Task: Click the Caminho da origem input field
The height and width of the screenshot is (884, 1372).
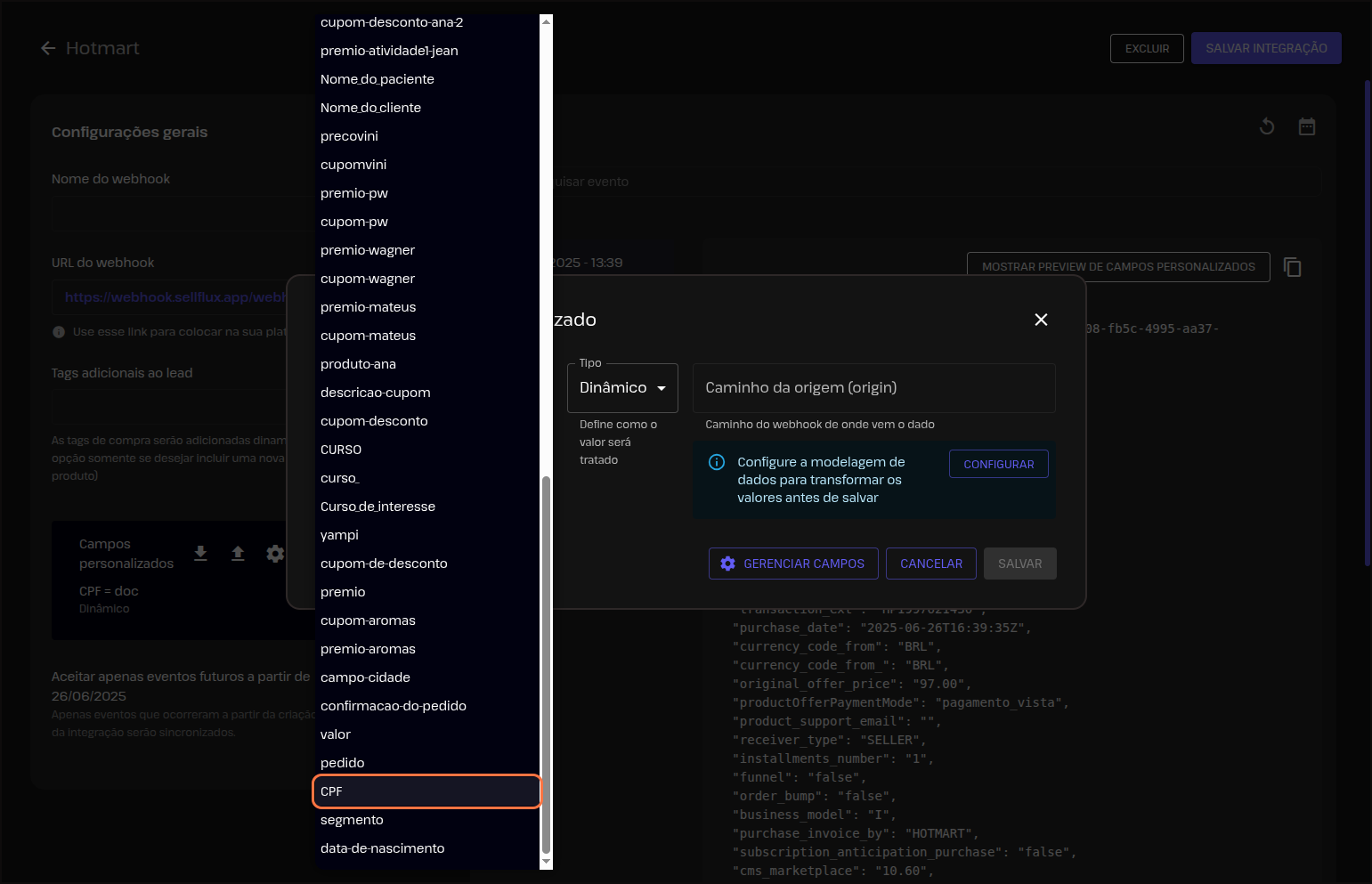Action: pyautogui.click(x=873, y=388)
